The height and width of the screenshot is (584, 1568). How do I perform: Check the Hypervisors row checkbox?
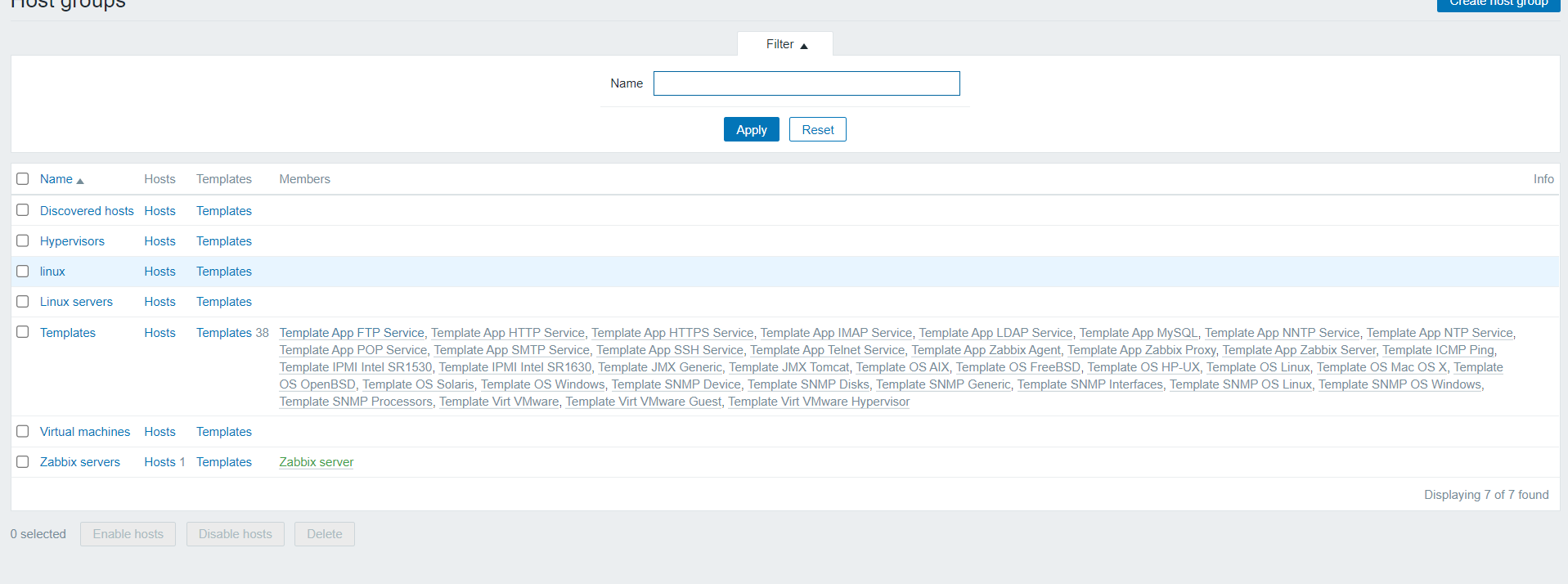(23, 240)
